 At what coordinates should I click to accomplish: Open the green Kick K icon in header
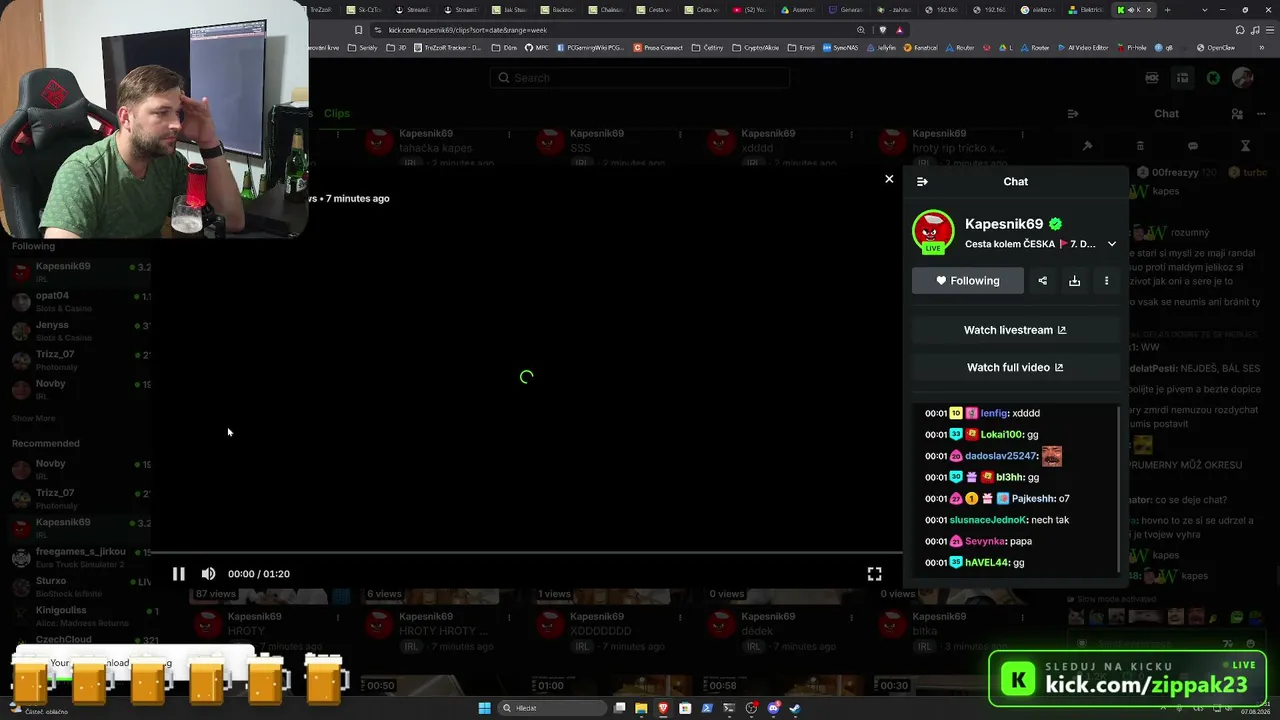pyautogui.click(x=1213, y=78)
